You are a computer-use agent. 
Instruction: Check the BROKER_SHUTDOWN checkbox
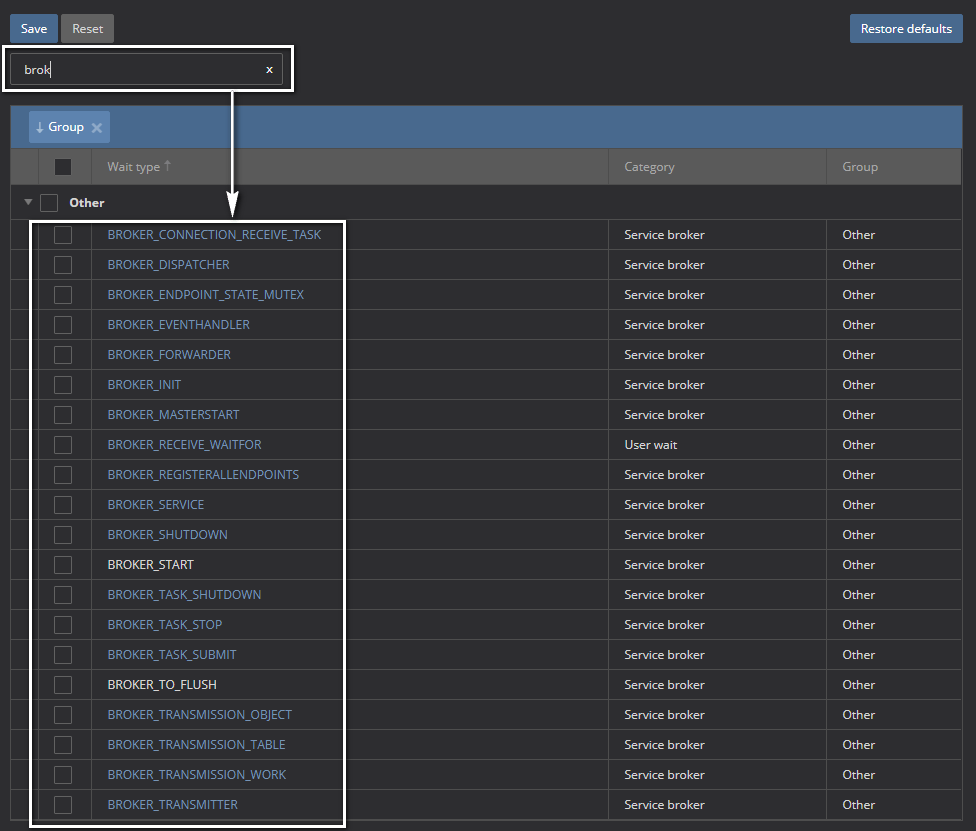coord(63,535)
